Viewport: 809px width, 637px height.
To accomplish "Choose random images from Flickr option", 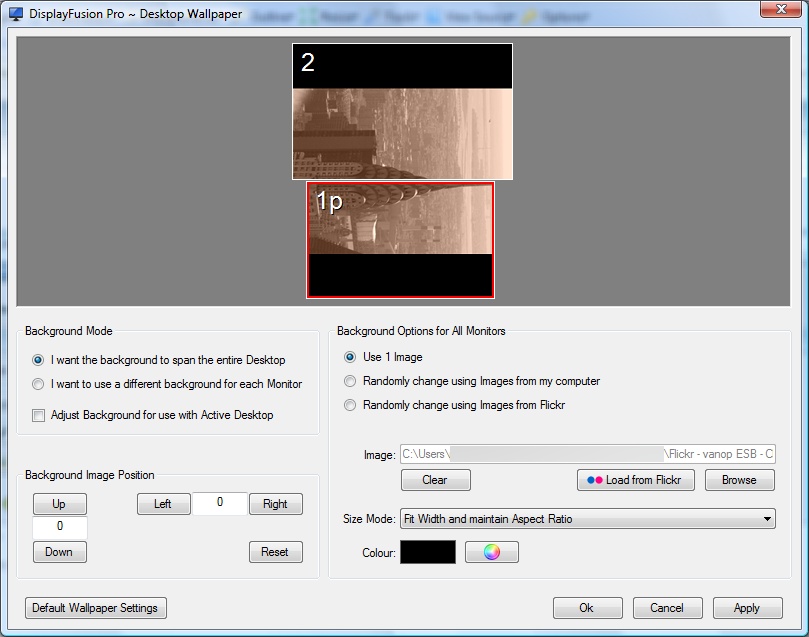I will [350, 405].
